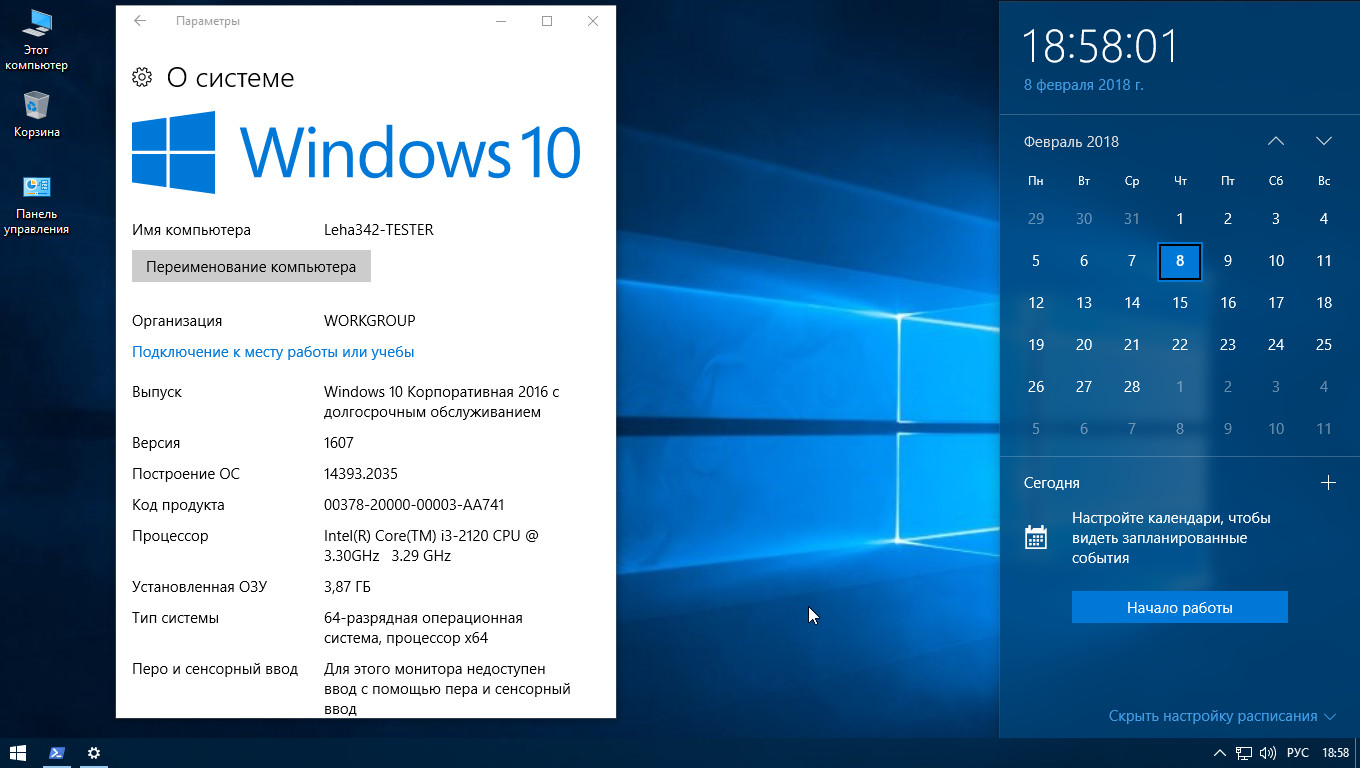
Task: Go to the next month in the calendar
Action: pos(1324,142)
